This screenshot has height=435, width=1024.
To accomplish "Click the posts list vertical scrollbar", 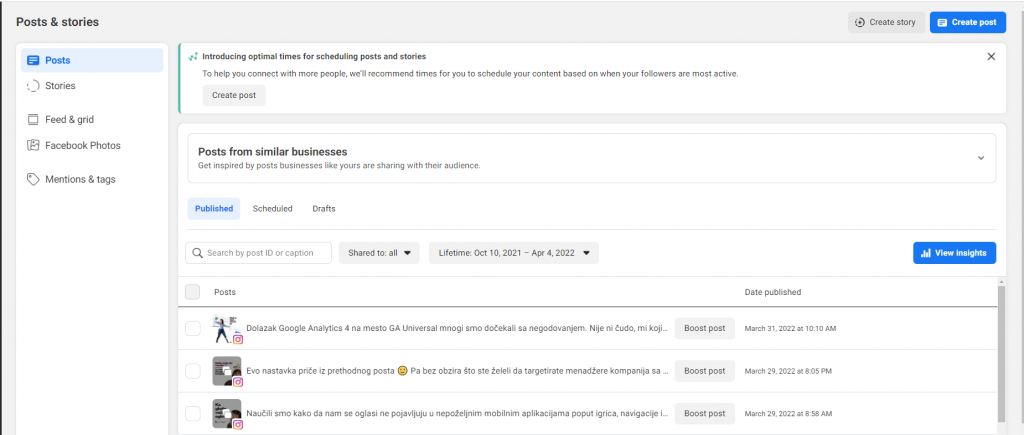I will pos(1001,356).
